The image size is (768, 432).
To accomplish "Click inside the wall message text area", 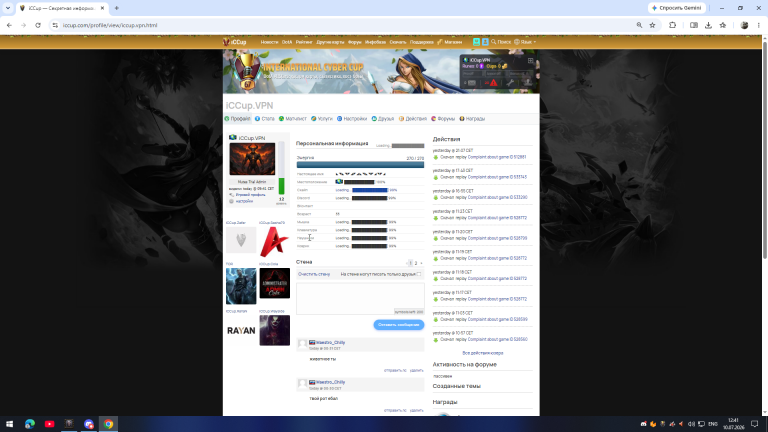I will coord(360,299).
